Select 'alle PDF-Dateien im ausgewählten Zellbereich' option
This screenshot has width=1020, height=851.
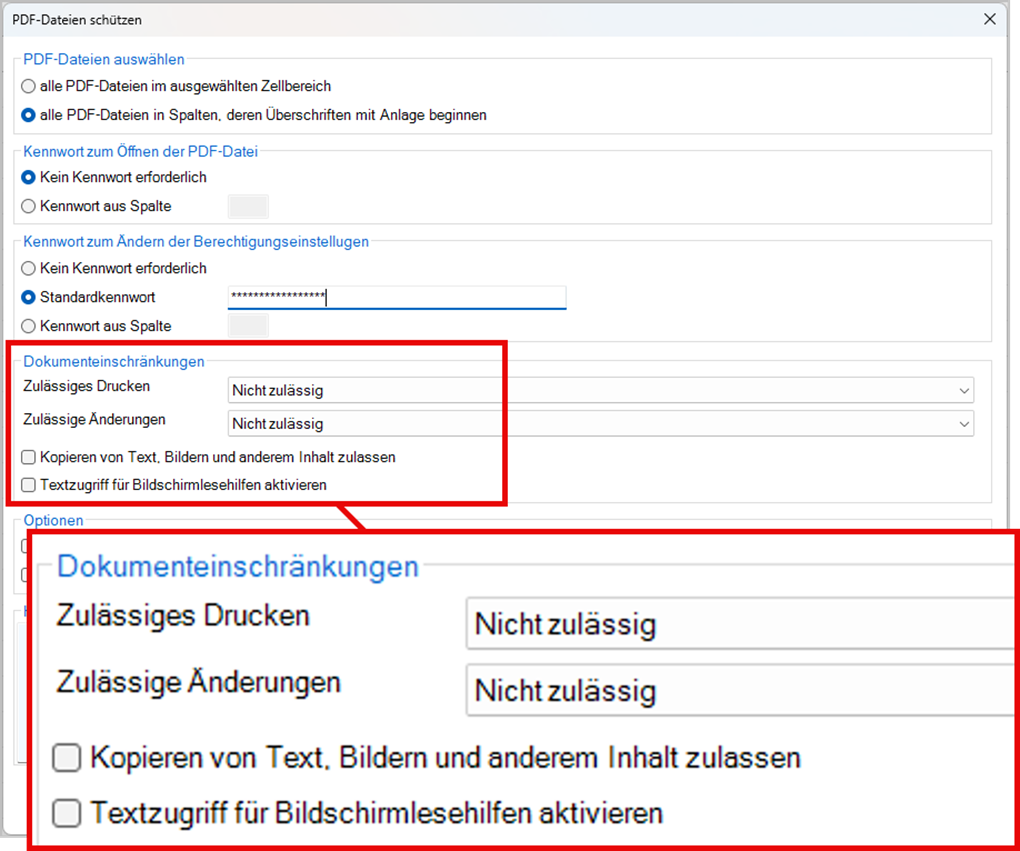tap(29, 87)
